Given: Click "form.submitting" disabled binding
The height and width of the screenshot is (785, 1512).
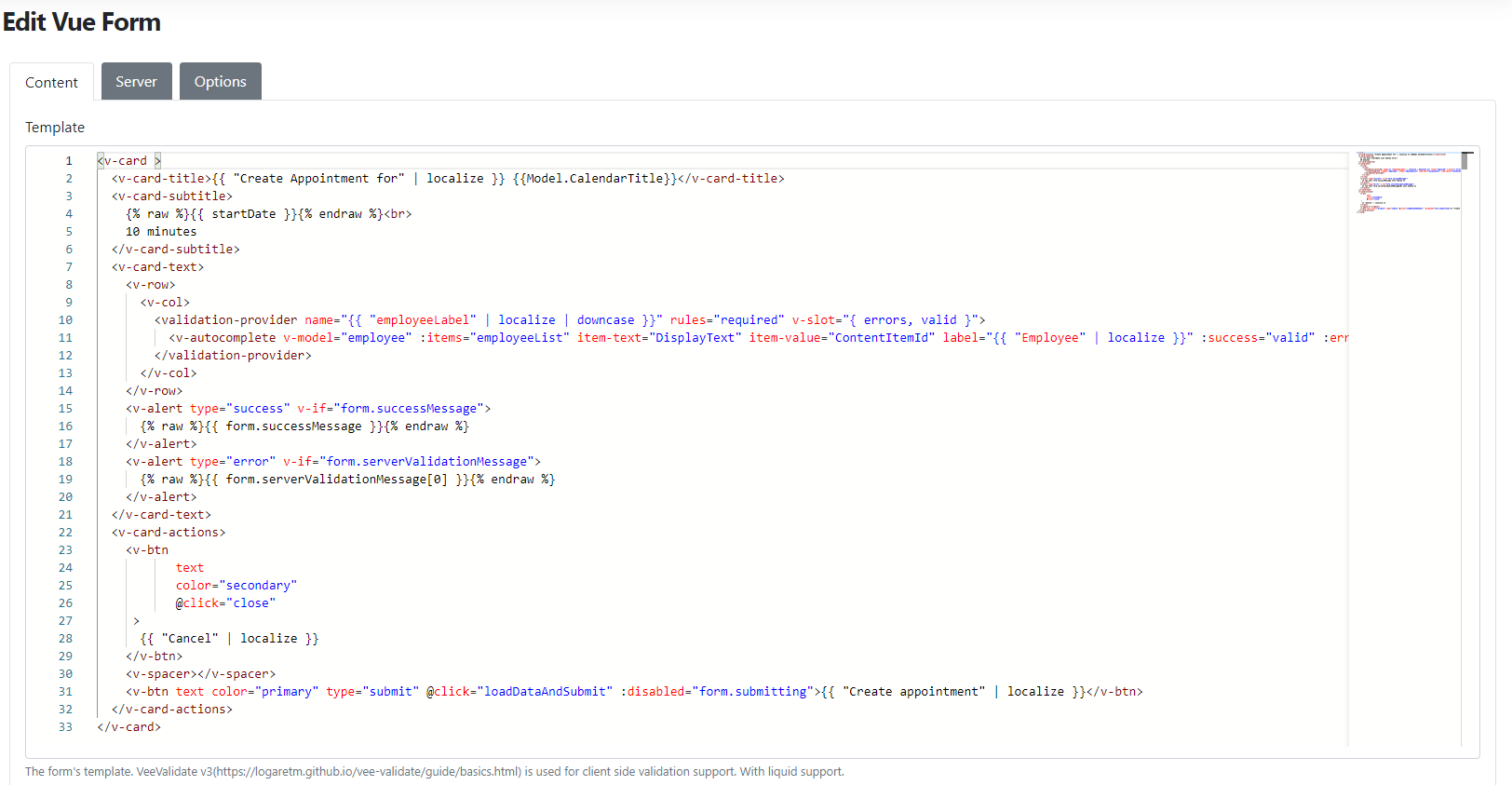Looking at the screenshot, I should pos(753,692).
